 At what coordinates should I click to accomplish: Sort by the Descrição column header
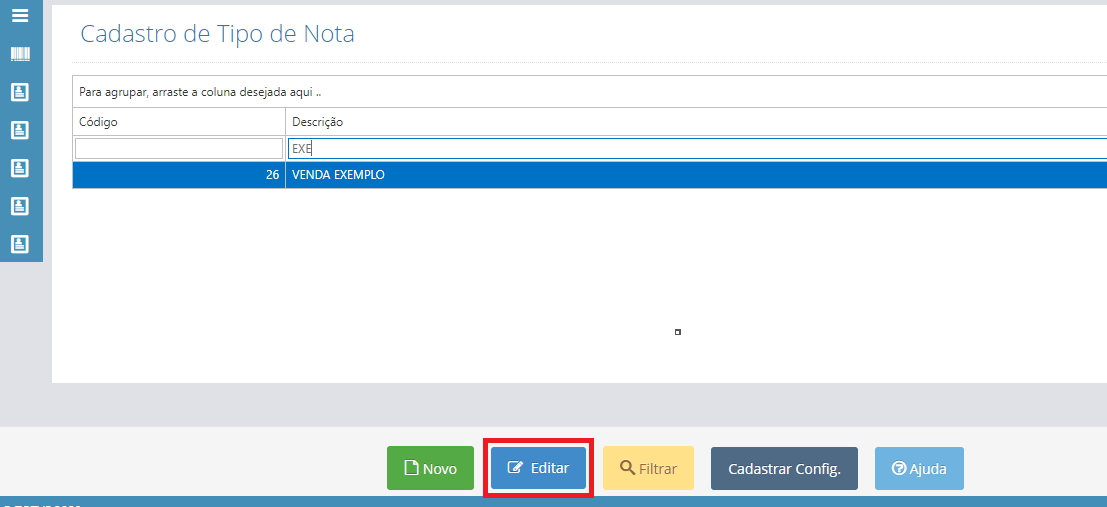click(696, 121)
